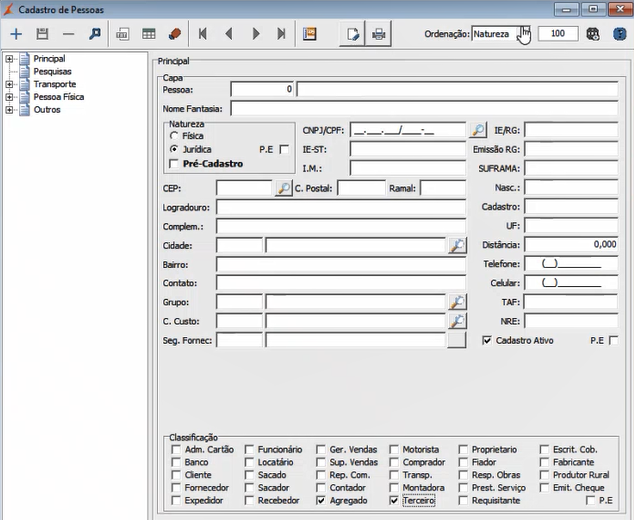Go to the last record
The width and height of the screenshot is (634, 520).
282,34
